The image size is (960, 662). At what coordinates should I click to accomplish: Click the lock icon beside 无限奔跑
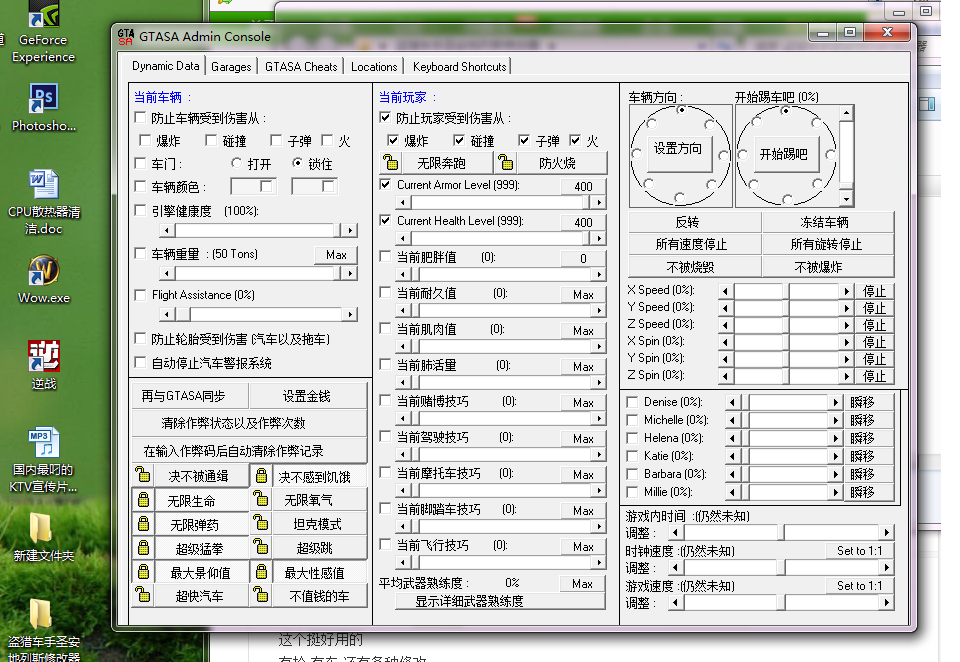pos(391,162)
